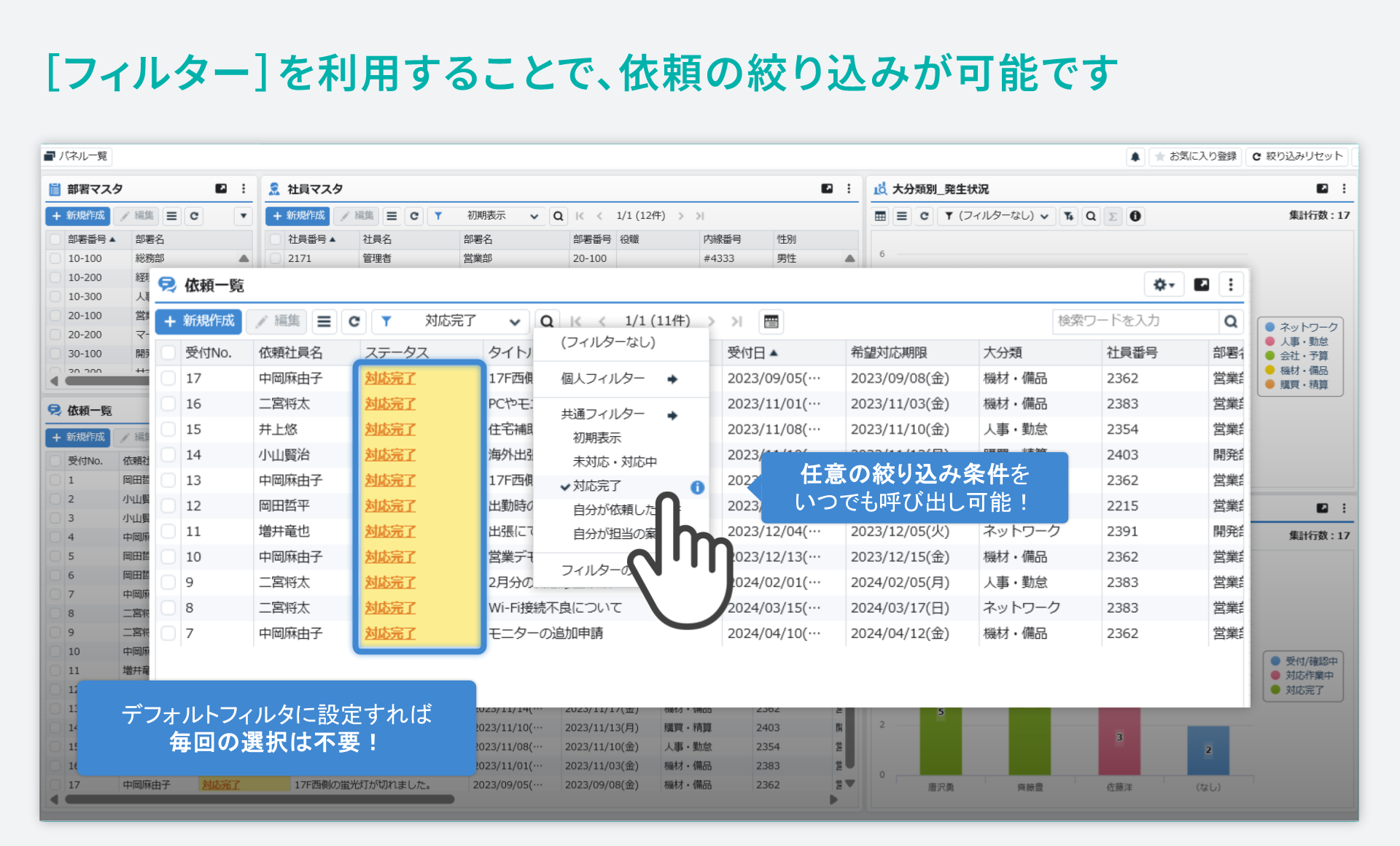
Task: Click the 新規作成 button in 依頼一覧
Action: (198, 321)
